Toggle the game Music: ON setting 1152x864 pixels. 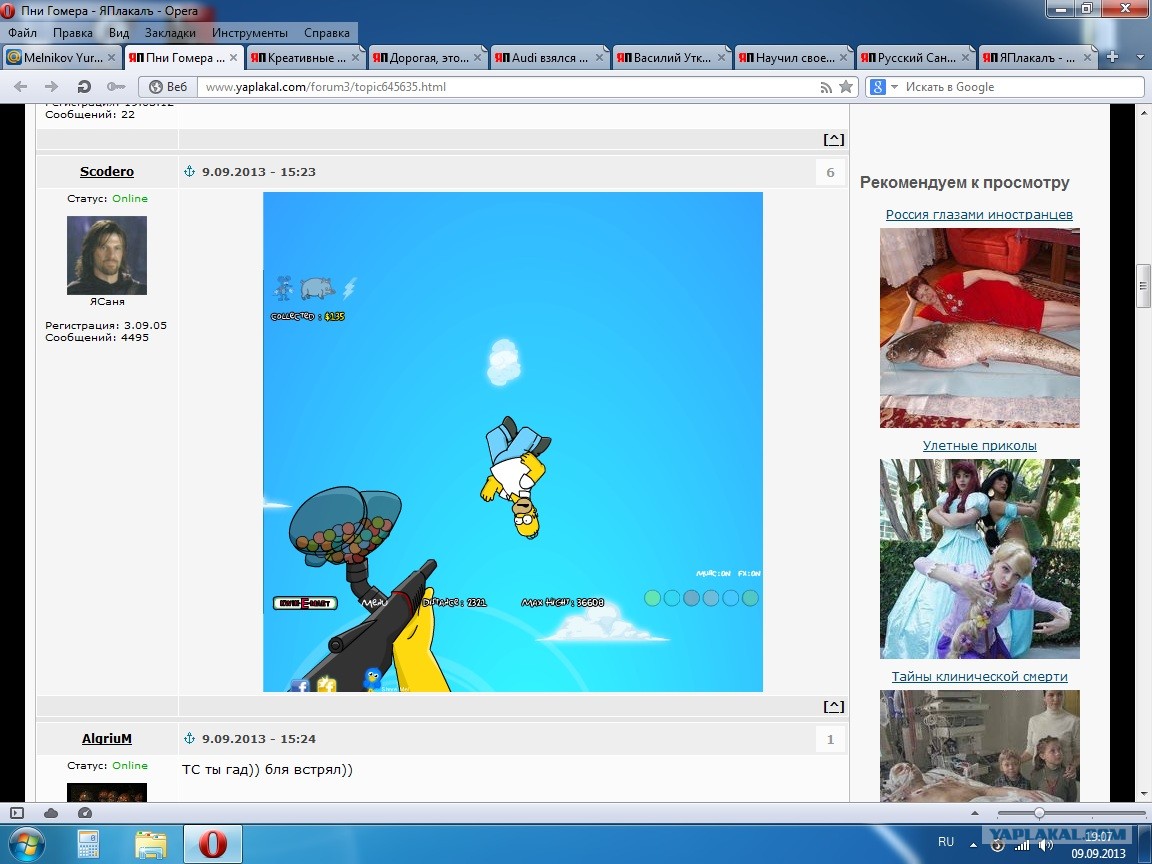[x=713, y=574]
